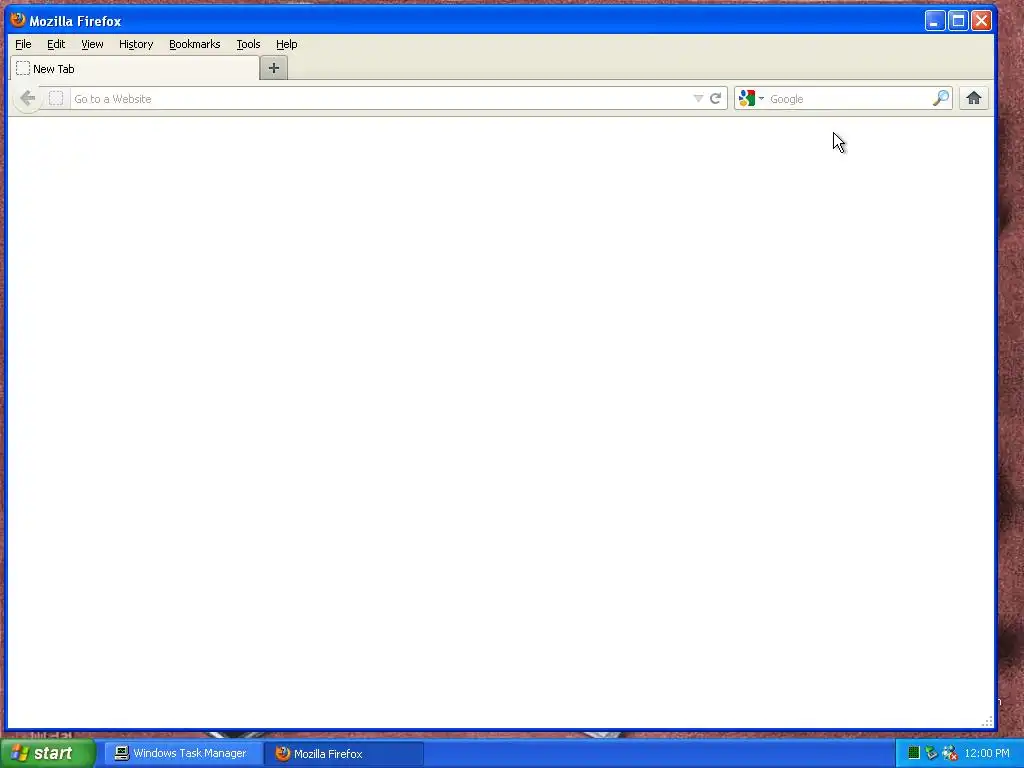Viewport: 1024px width, 768px height.
Task: Open the Tools menu
Action: pos(248,44)
